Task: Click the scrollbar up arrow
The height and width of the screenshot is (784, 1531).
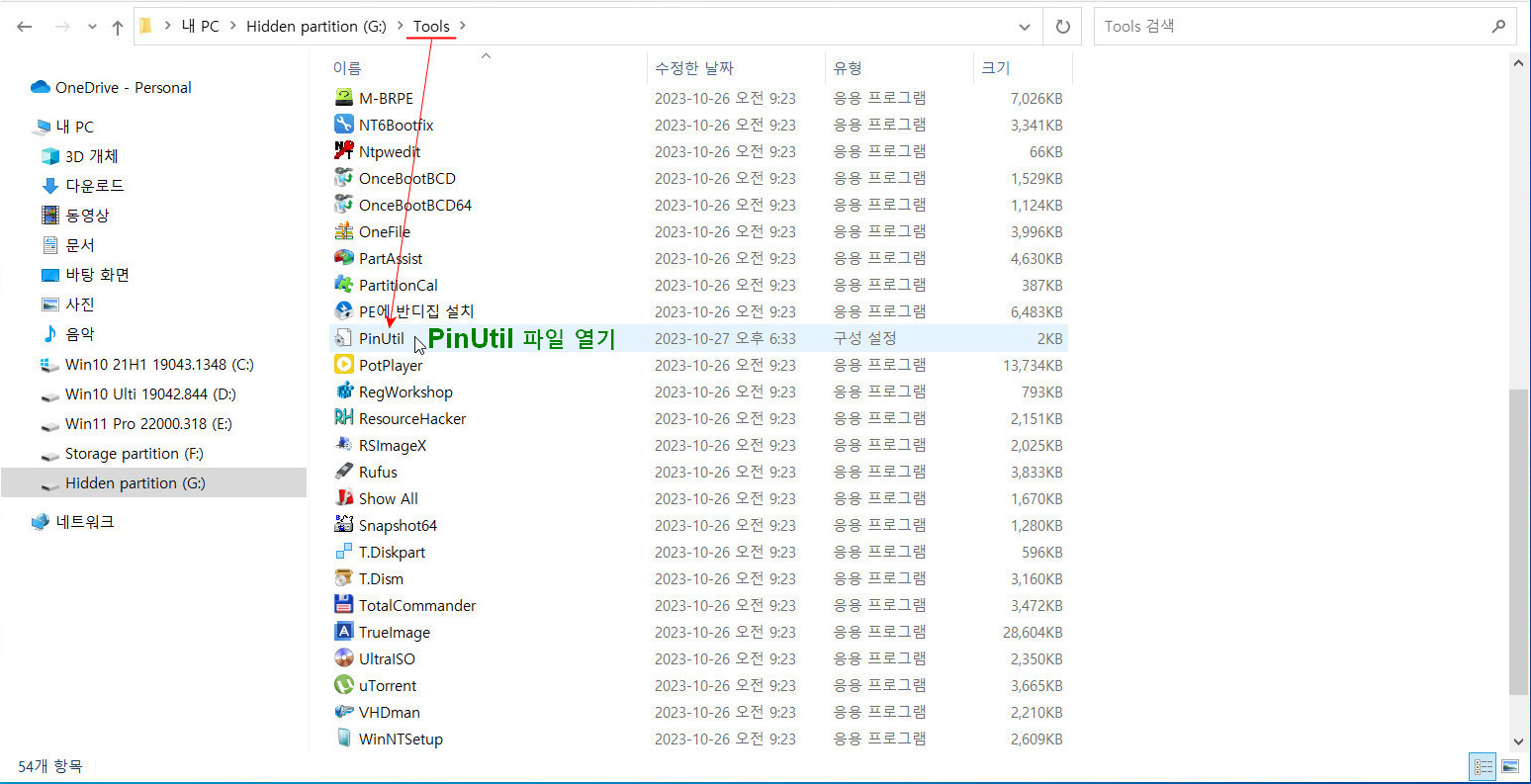Action: click(1518, 61)
